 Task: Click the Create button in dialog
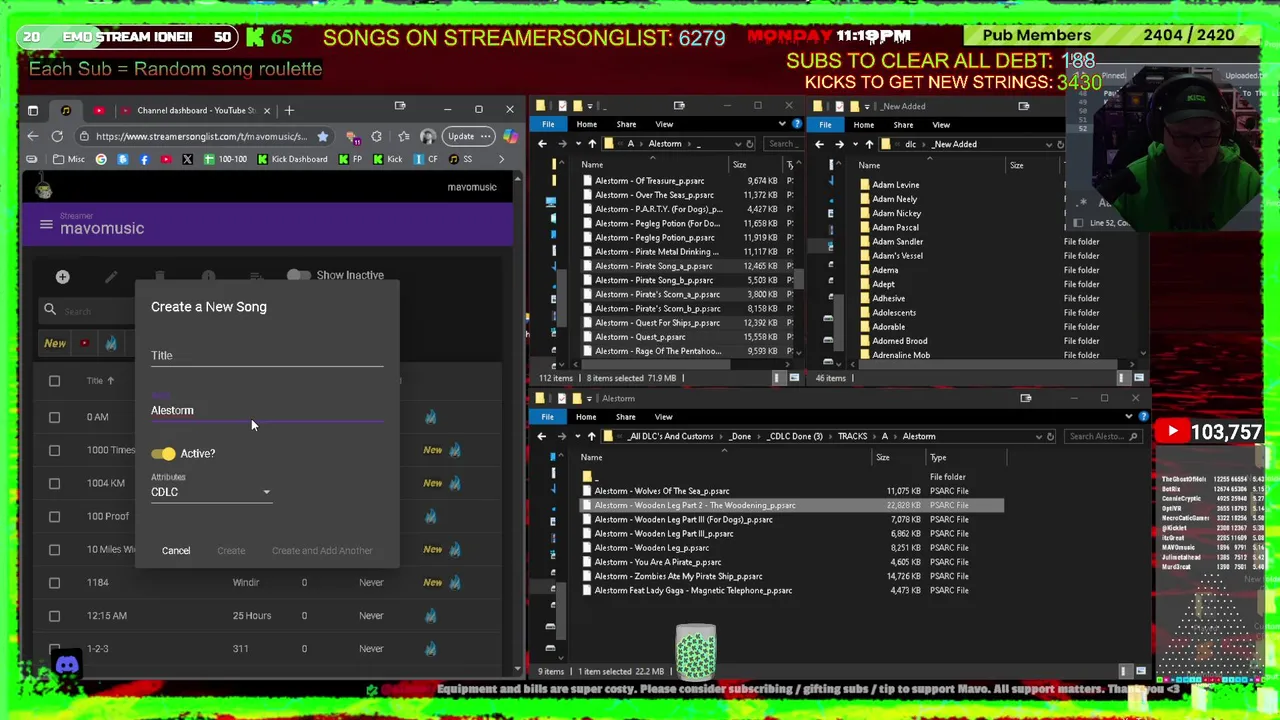coord(231,551)
